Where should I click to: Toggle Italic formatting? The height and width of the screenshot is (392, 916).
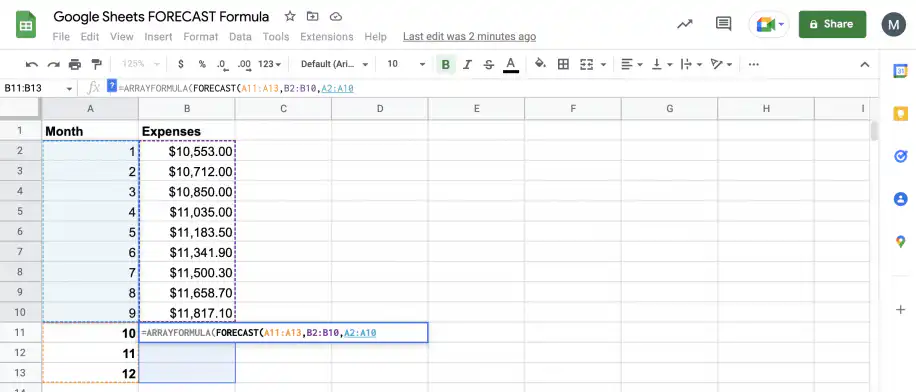pos(467,64)
